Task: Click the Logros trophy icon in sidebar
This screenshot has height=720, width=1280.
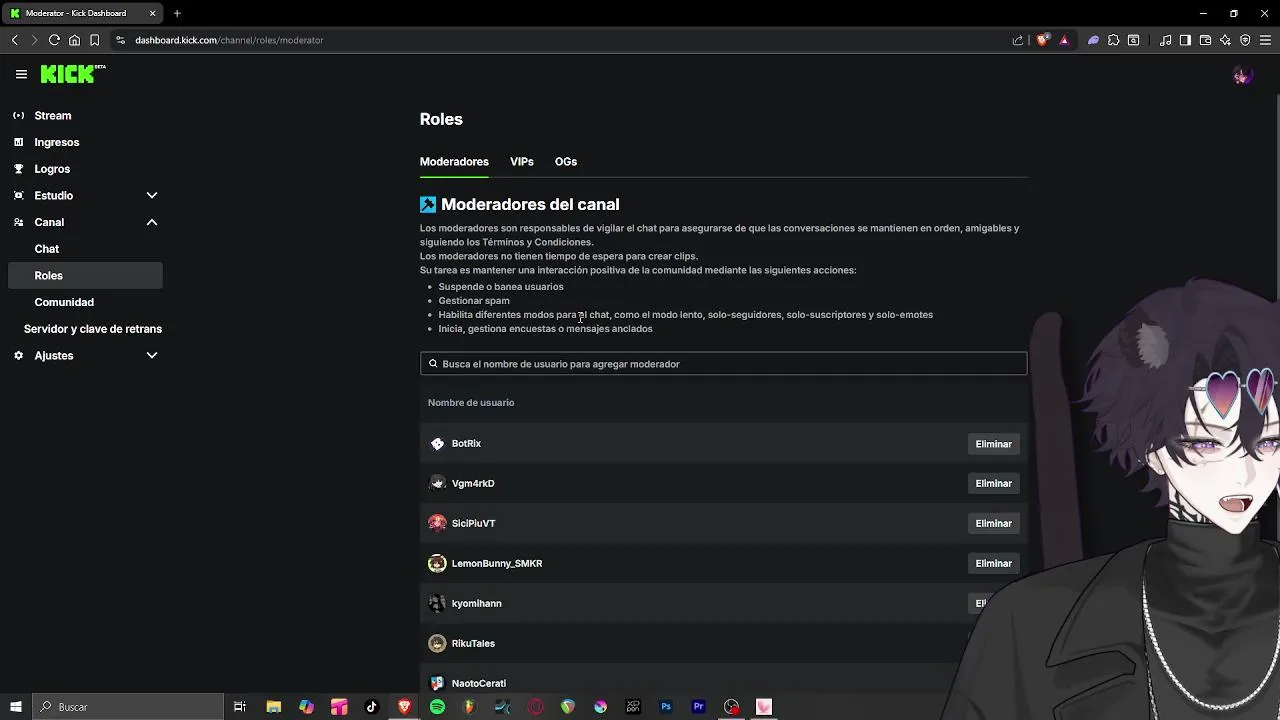Action: tap(18, 169)
